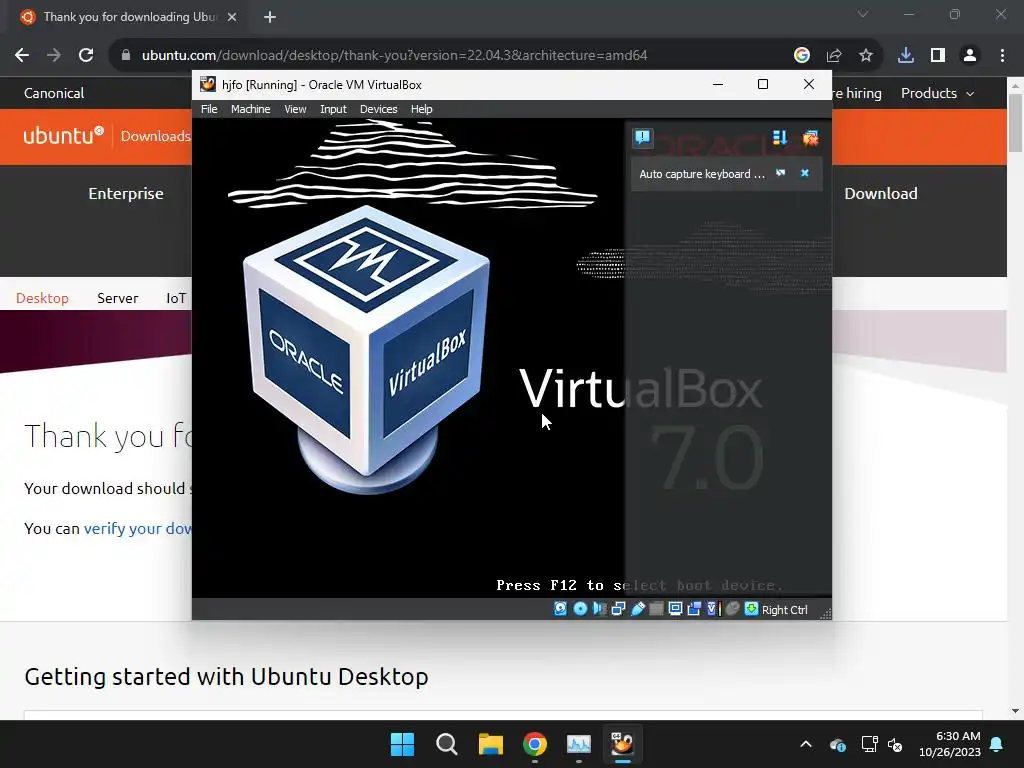Open the Devices menu in VirtualBox

click(378, 109)
